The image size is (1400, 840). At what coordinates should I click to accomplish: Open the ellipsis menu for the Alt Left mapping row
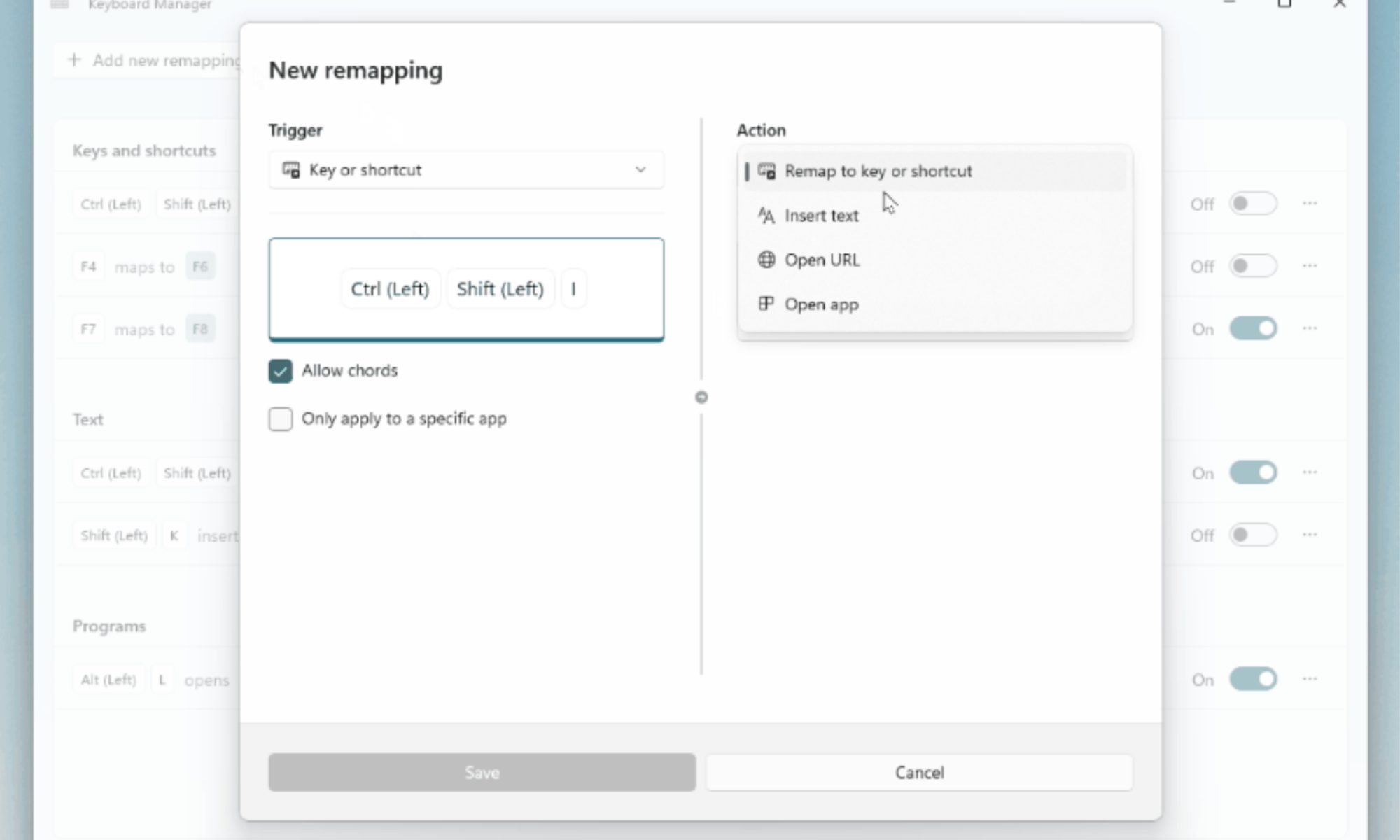1310,678
